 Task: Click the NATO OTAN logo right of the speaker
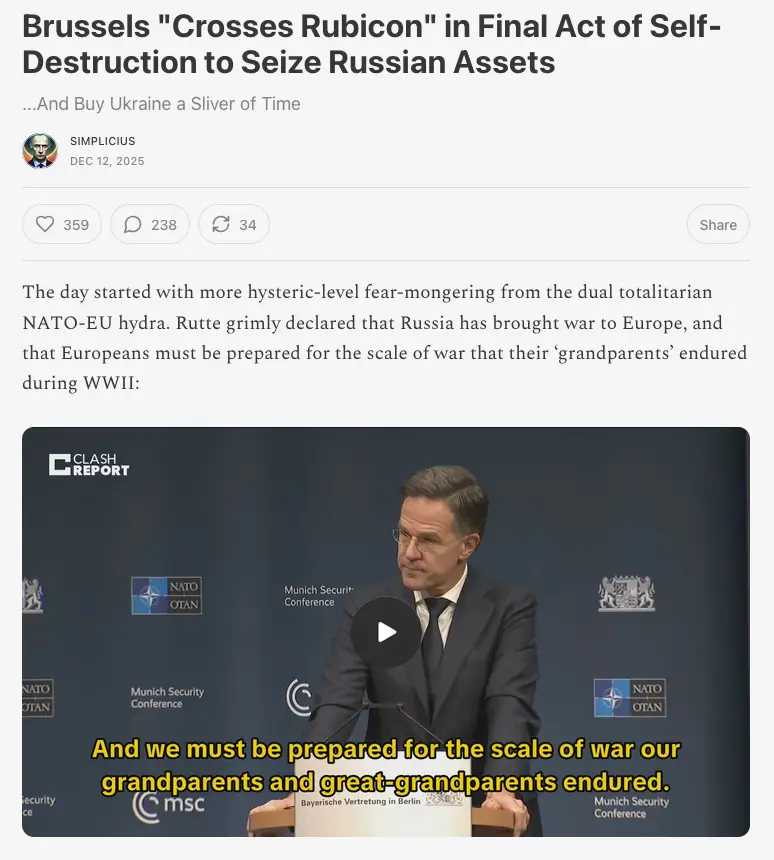click(x=629, y=698)
